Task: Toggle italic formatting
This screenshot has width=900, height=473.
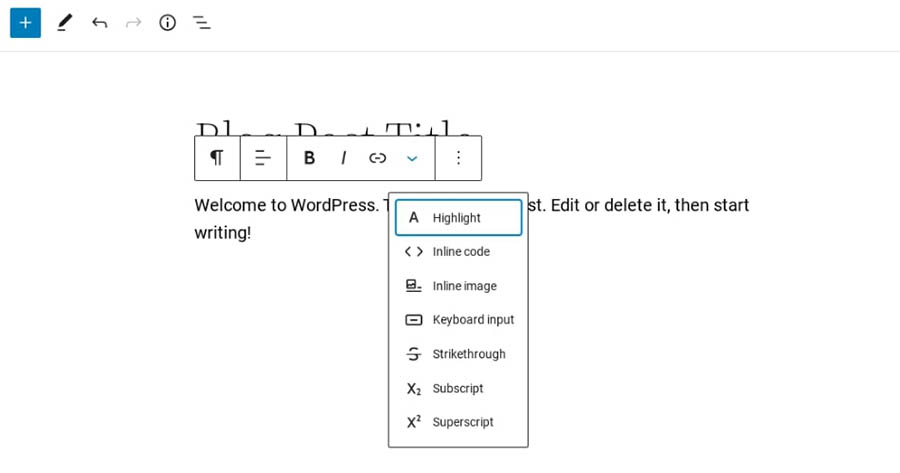Action: 343,158
